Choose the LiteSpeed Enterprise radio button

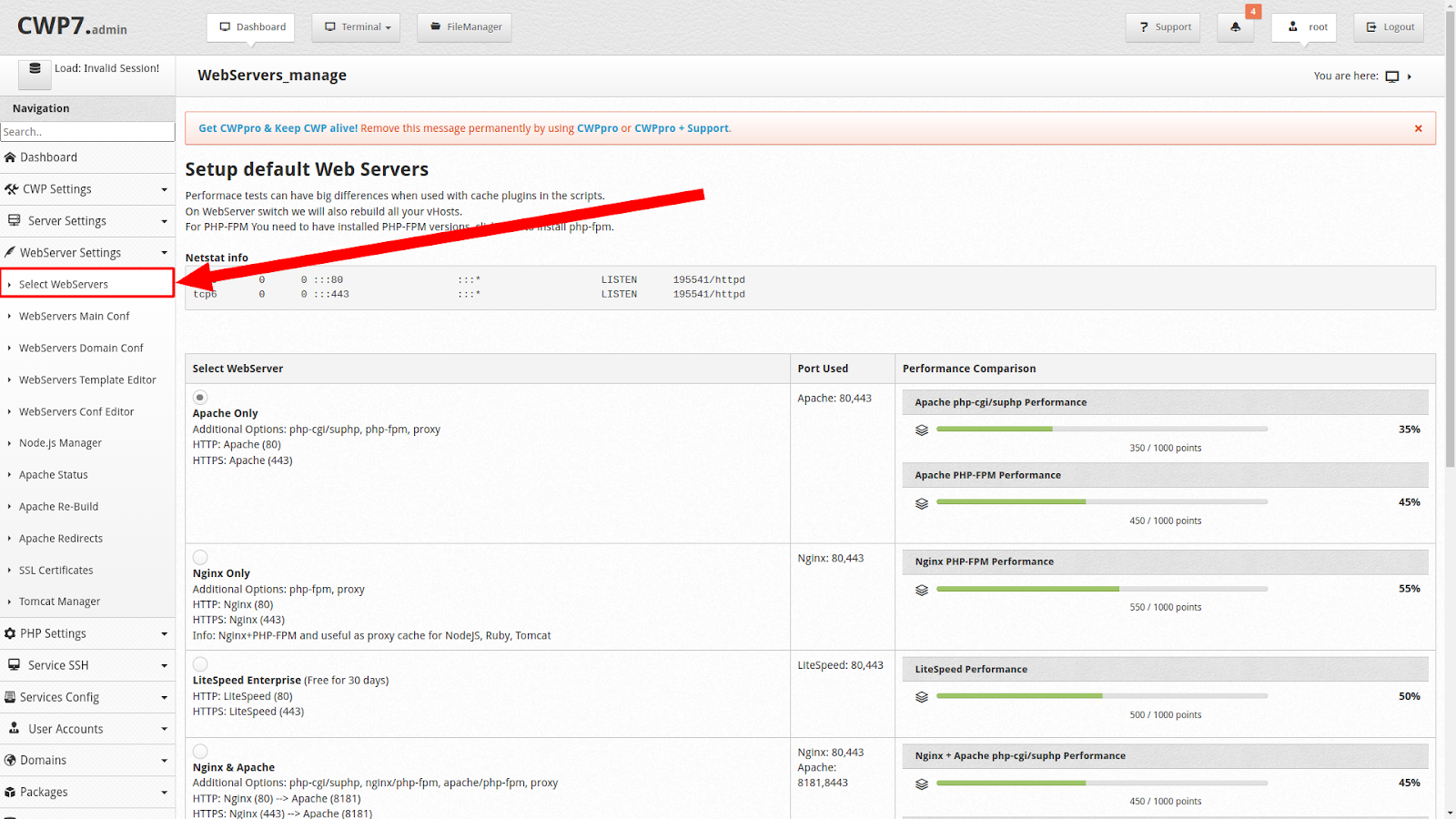[200, 664]
